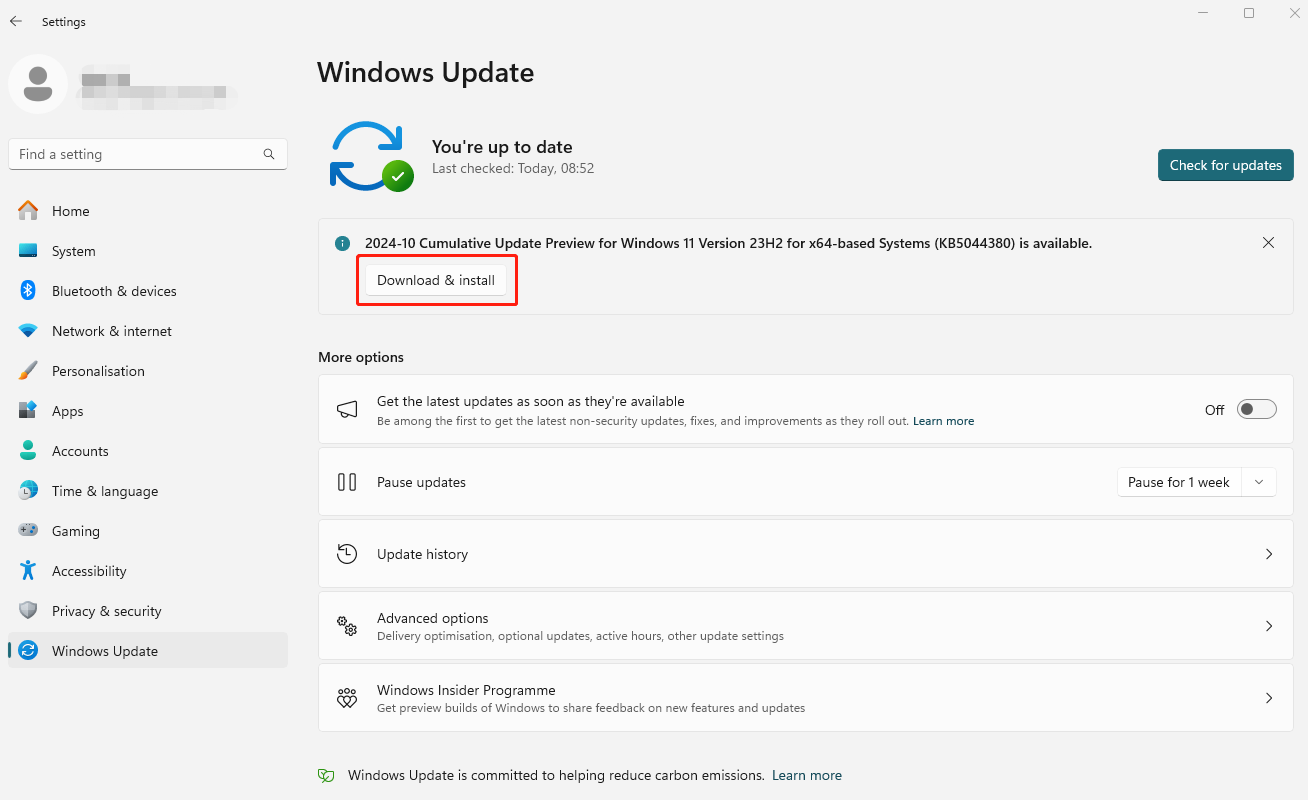The image size is (1308, 800).
Task: Expand Windows Insider Programme chevron
Action: (x=1268, y=698)
